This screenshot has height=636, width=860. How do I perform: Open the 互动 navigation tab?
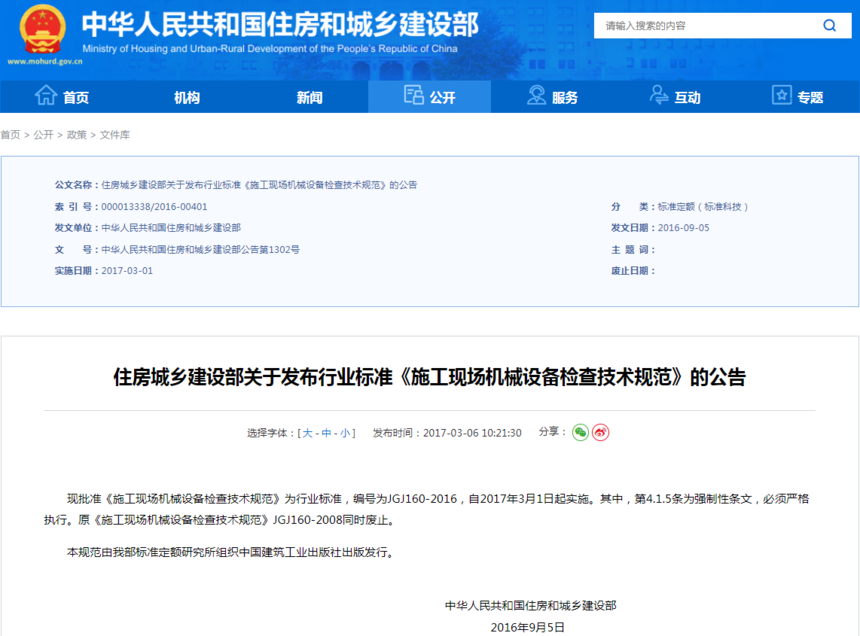(675, 97)
